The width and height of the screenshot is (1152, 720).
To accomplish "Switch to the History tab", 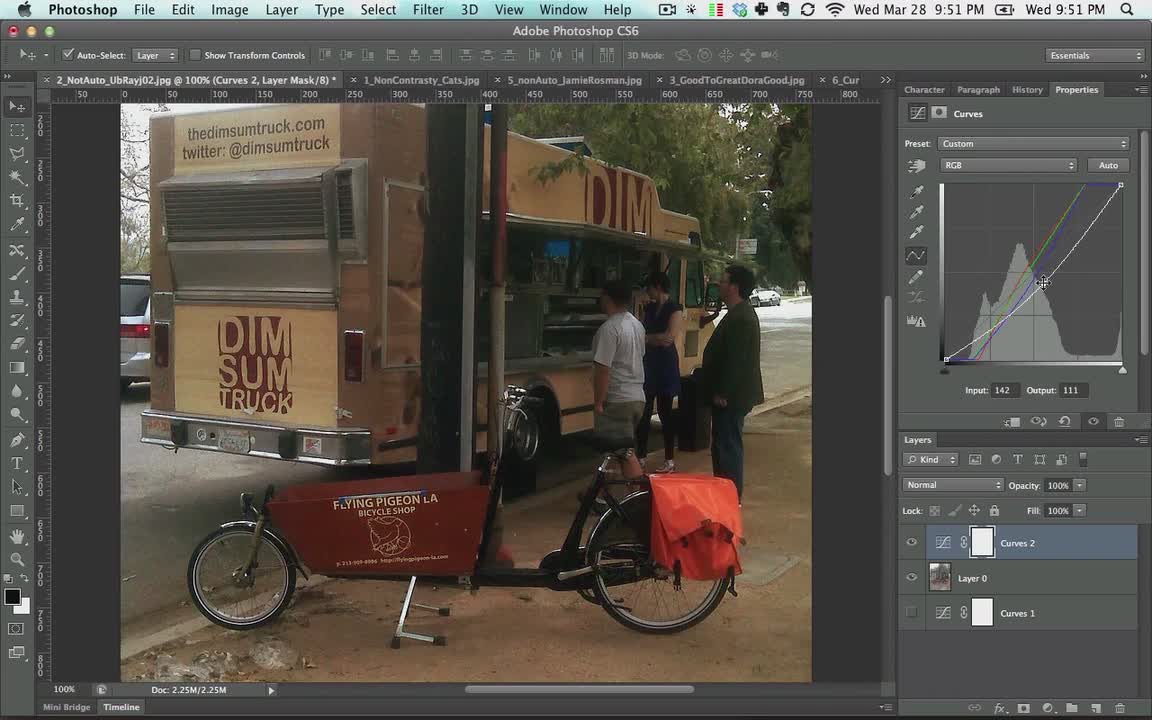I will point(1026,90).
